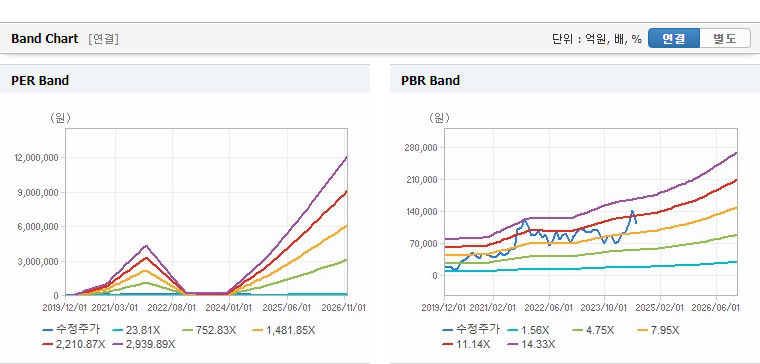The width and height of the screenshot is (760, 364).
Task: Click the Band Chart title
Action: [45, 39]
